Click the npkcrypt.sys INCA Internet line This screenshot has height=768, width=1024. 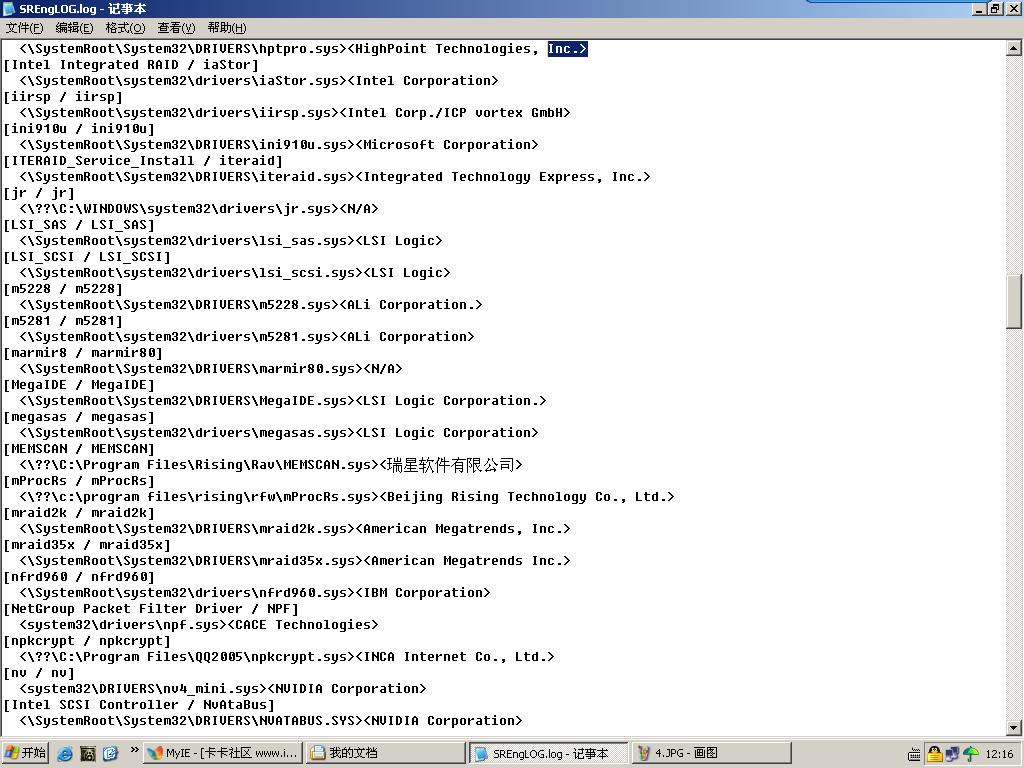(x=287, y=657)
